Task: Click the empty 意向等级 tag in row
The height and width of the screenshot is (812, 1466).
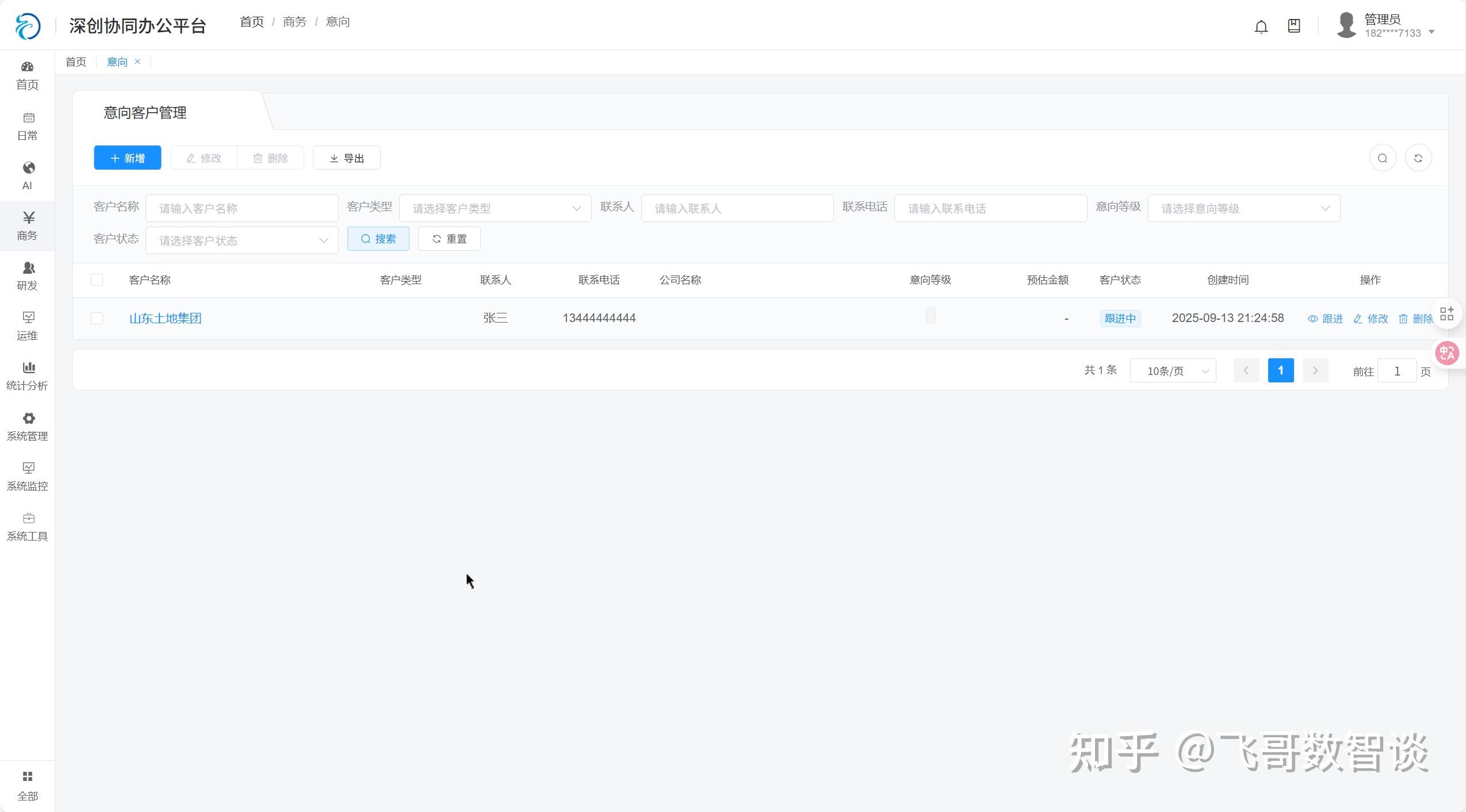Action: [931, 315]
